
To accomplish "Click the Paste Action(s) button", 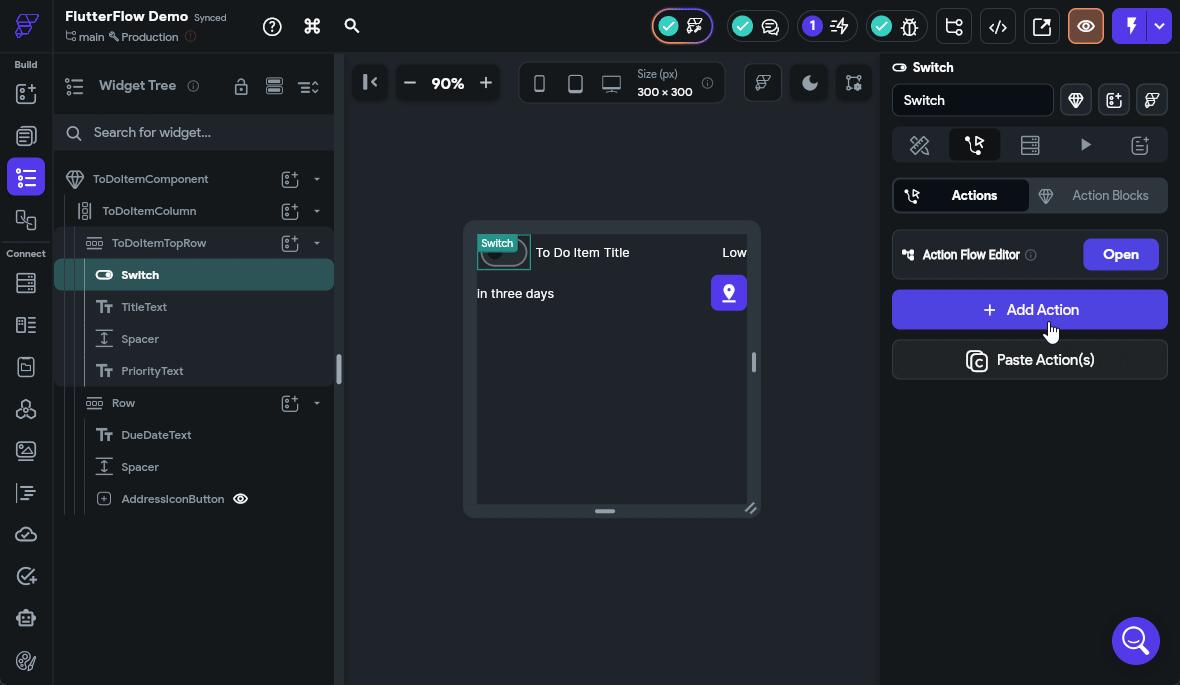I will coord(1029,360).
